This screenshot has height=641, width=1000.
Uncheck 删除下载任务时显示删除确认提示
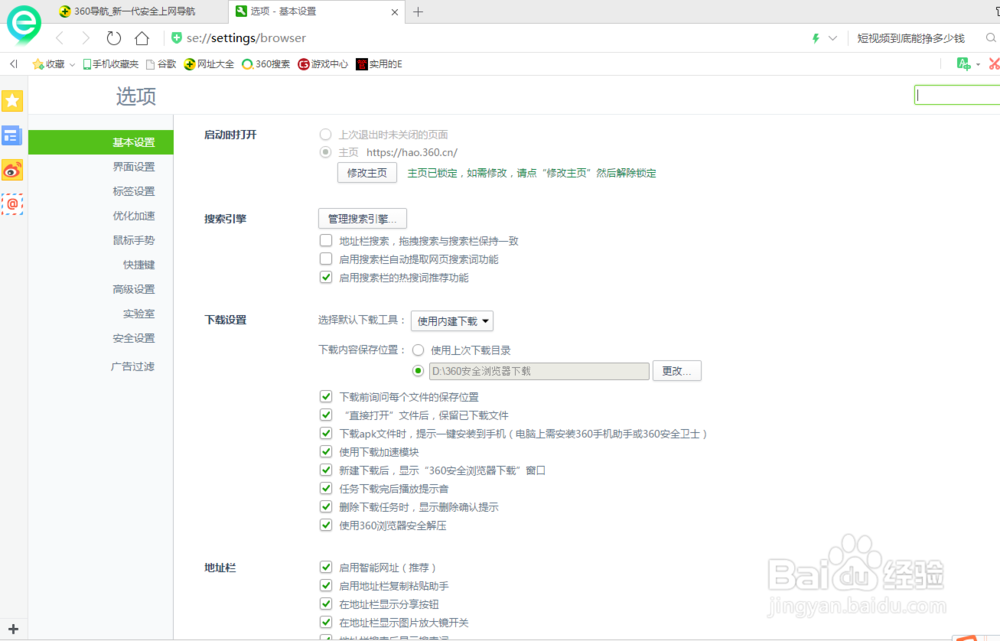326,507
